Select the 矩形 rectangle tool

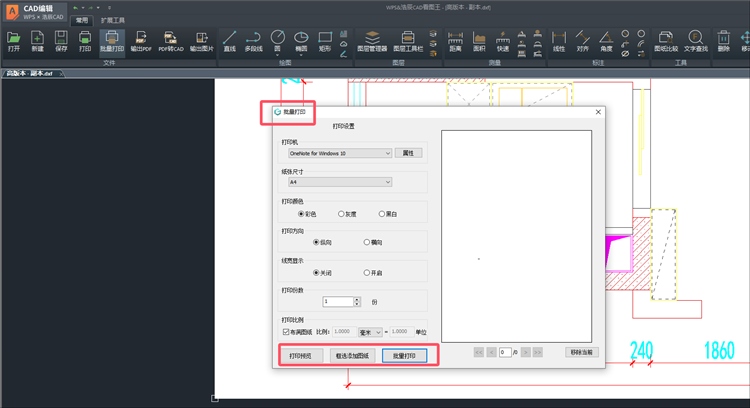[325, 40]
